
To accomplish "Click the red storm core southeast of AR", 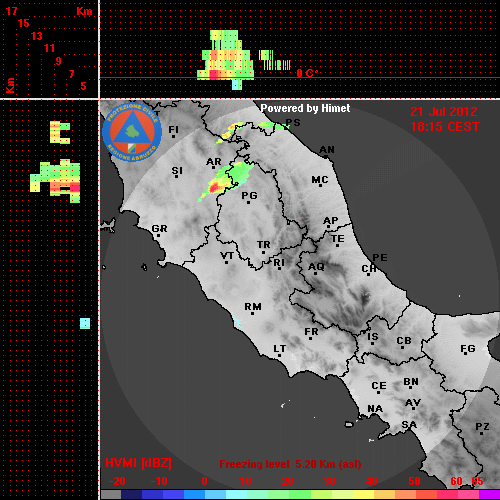I will [x=214, y=188].
